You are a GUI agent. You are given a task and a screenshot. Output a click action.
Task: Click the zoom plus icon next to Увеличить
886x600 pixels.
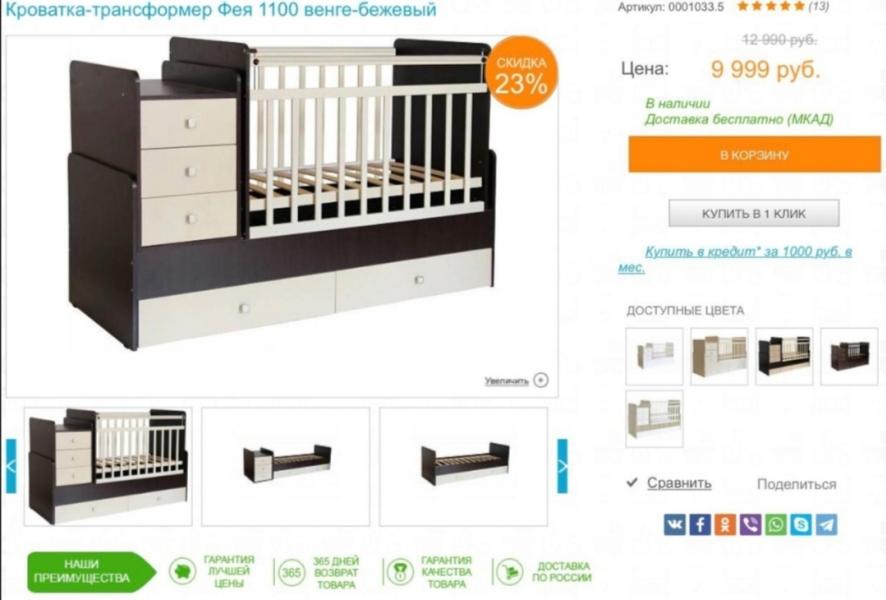click(x=541, y=380)
